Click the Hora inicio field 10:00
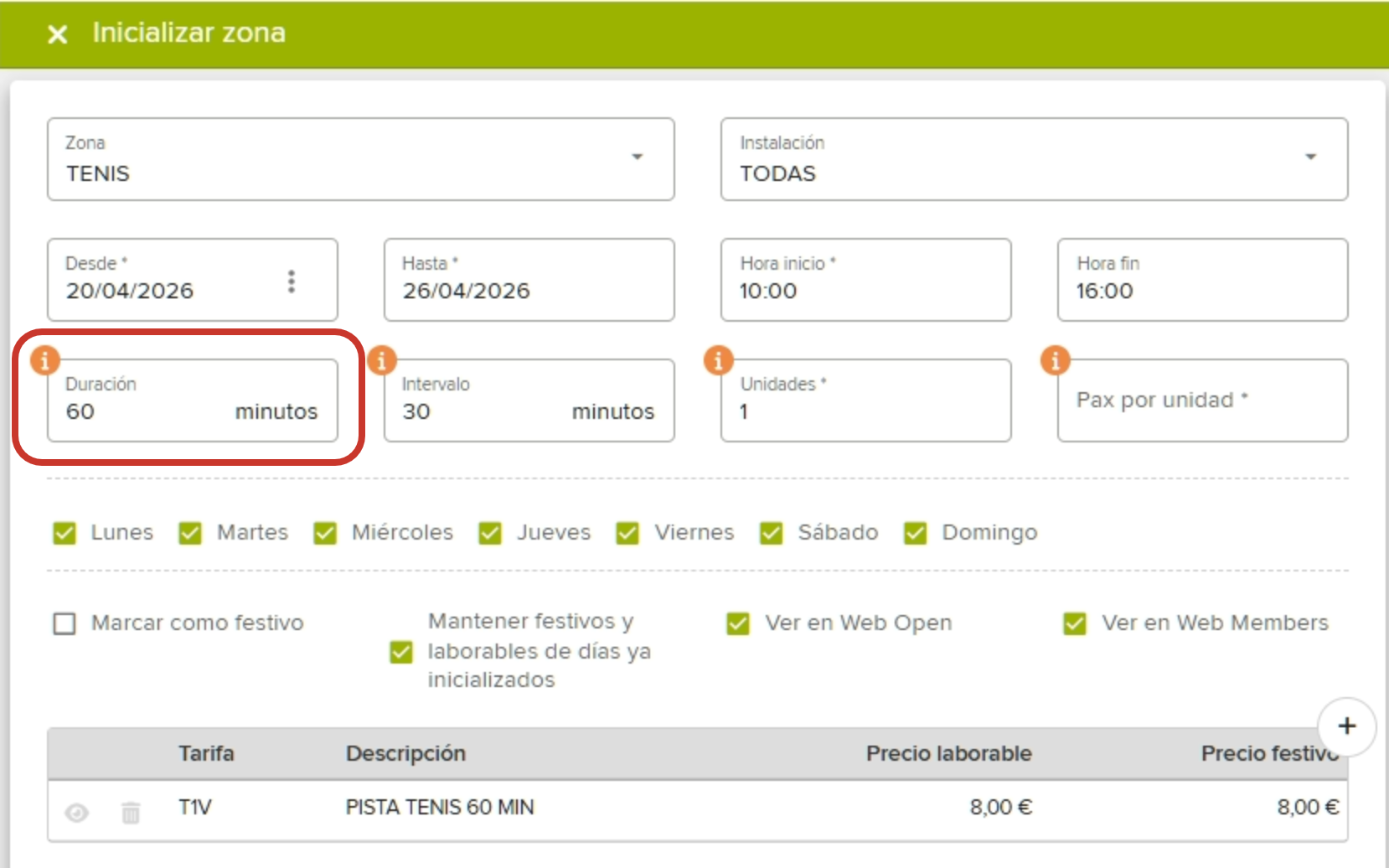Viewport: 1389px width, 868px height. pos(866,280)
